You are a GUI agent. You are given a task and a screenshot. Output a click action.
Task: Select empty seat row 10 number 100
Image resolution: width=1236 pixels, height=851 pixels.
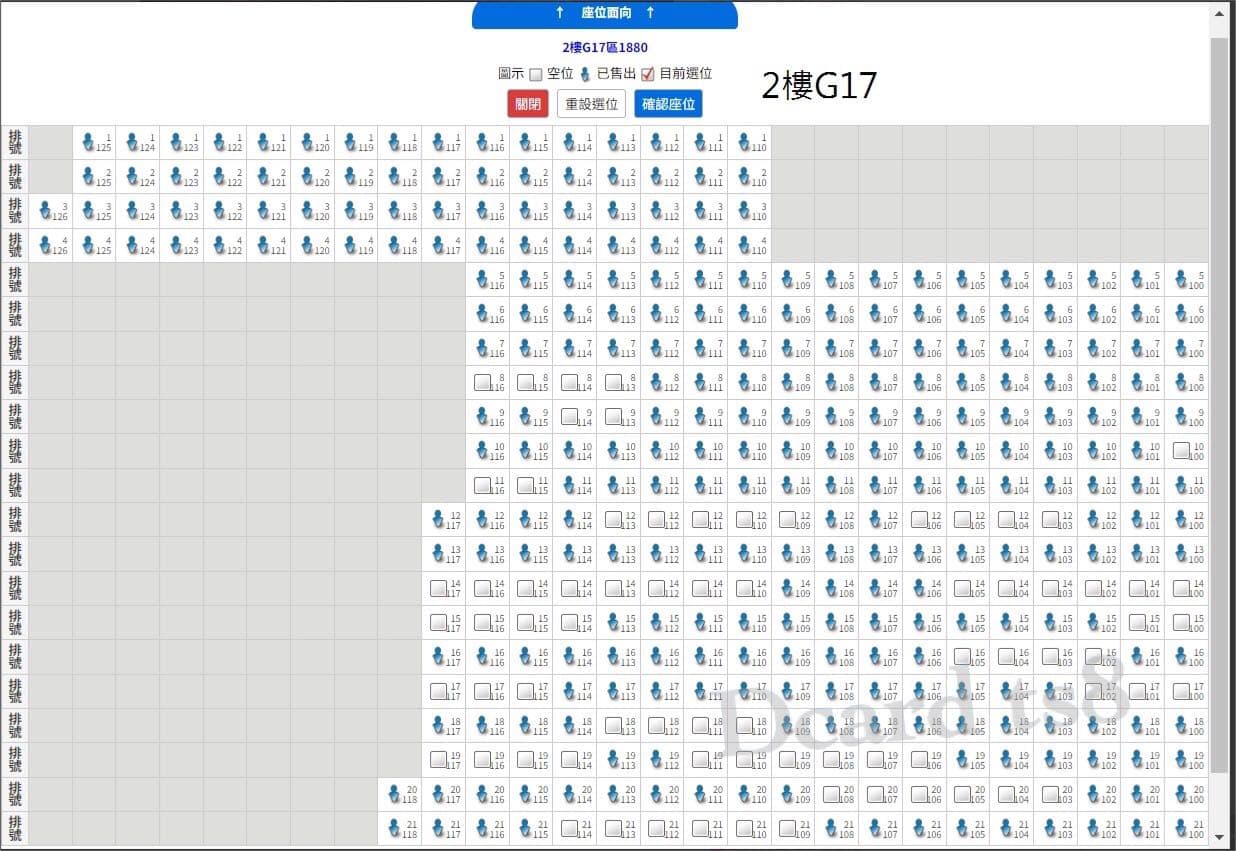tap(1181, 451)
